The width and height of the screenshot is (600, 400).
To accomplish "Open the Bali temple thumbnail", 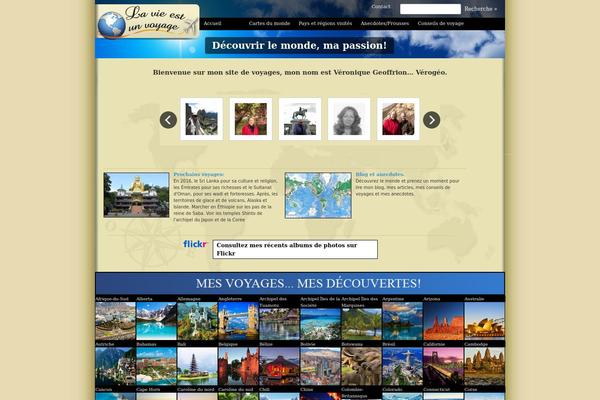I will point(197,366).
